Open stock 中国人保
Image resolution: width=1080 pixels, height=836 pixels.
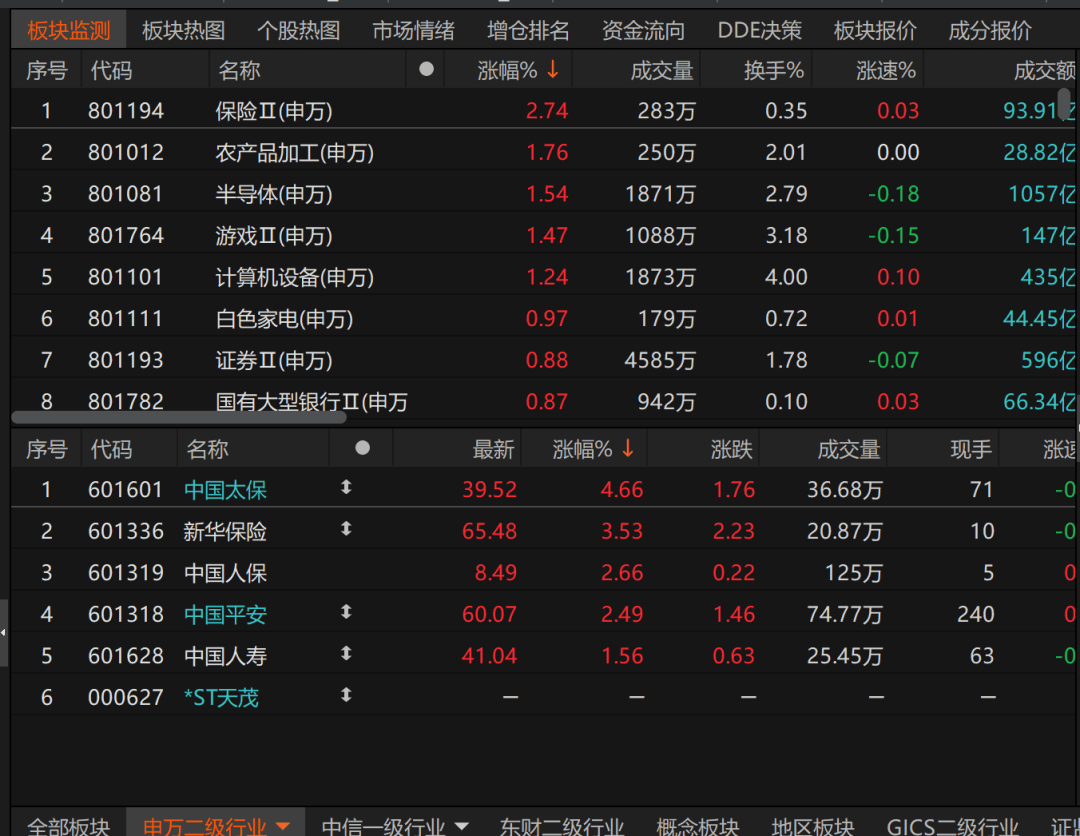point(225,573)
